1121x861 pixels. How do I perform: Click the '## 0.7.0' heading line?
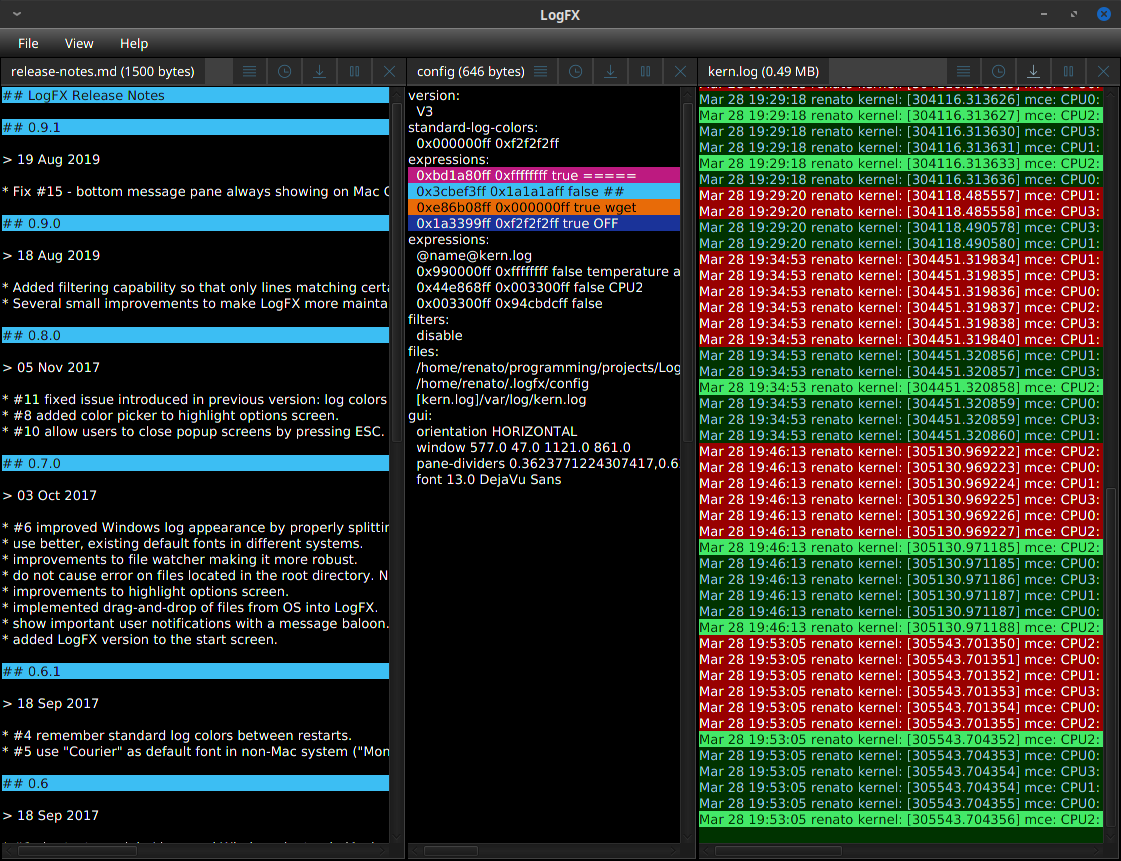click(x=195, y=463)
